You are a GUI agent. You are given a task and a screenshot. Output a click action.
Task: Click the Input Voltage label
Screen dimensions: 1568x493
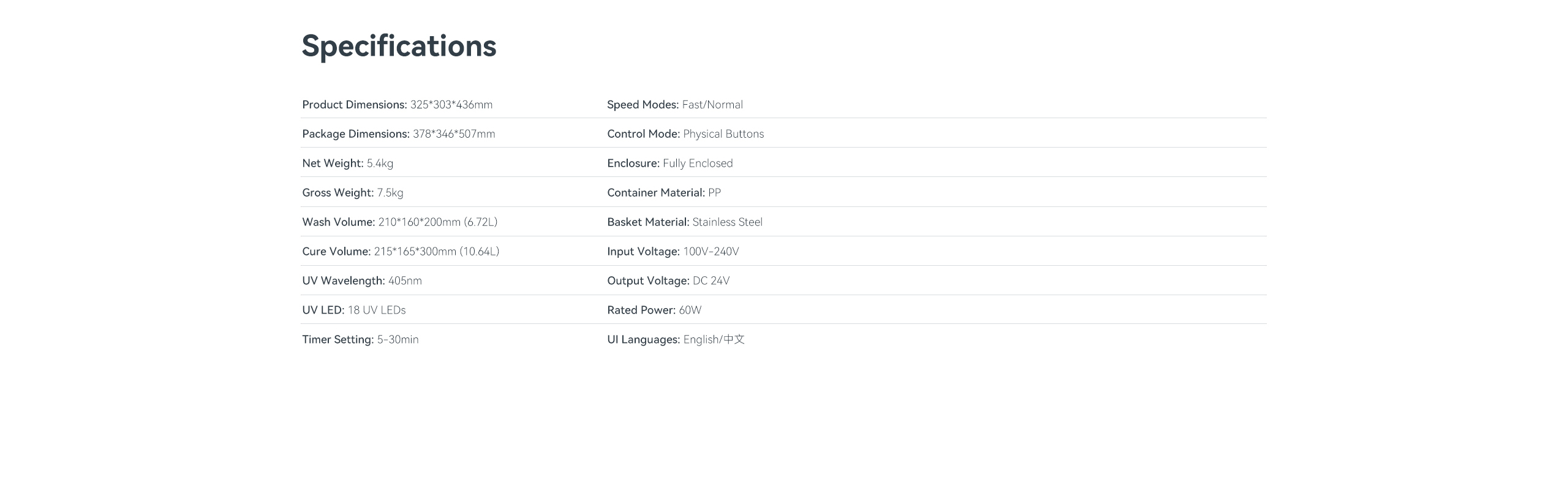tap(643, 252)
